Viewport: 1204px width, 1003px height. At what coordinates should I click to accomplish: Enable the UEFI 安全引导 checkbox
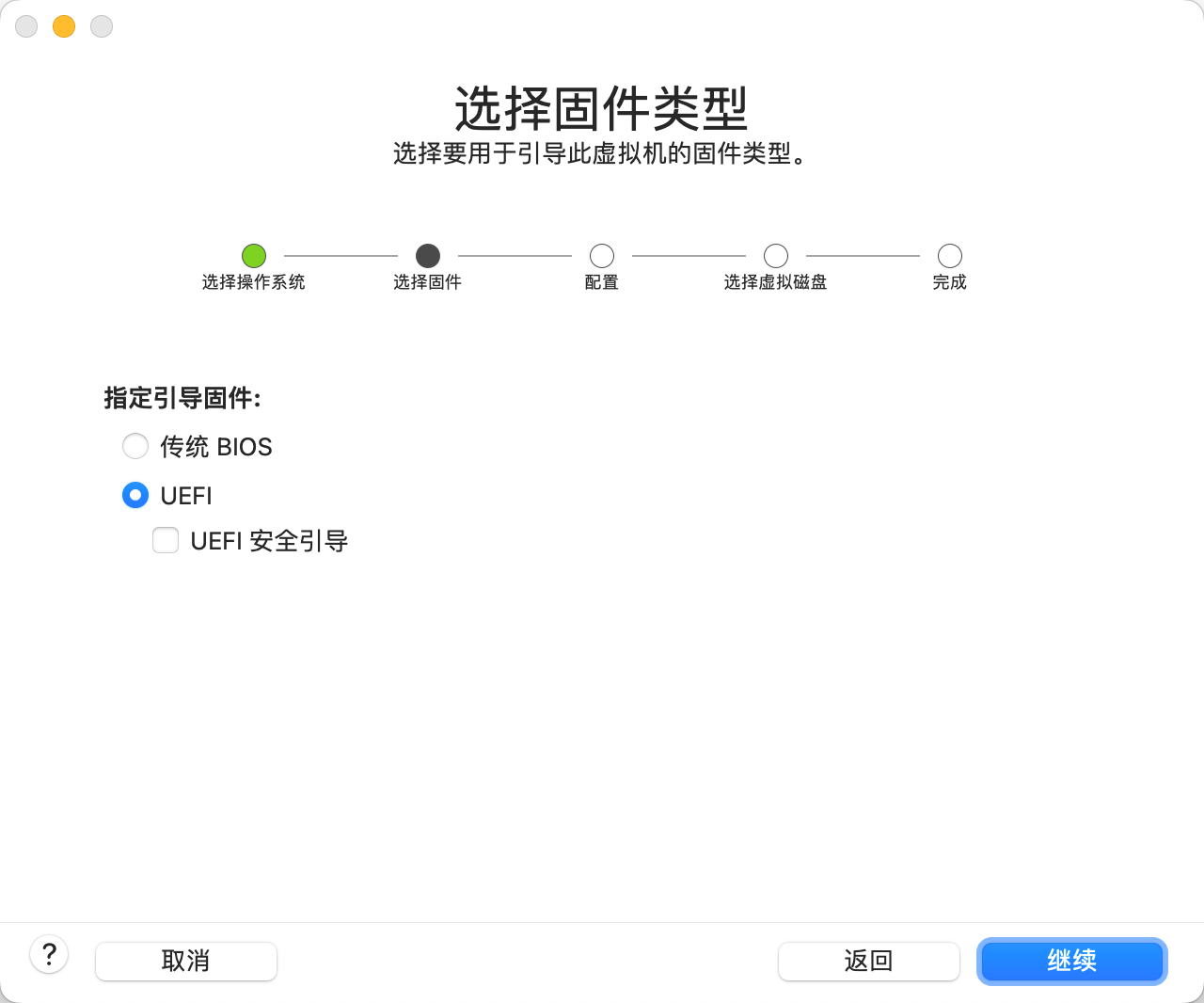[166, 540]
